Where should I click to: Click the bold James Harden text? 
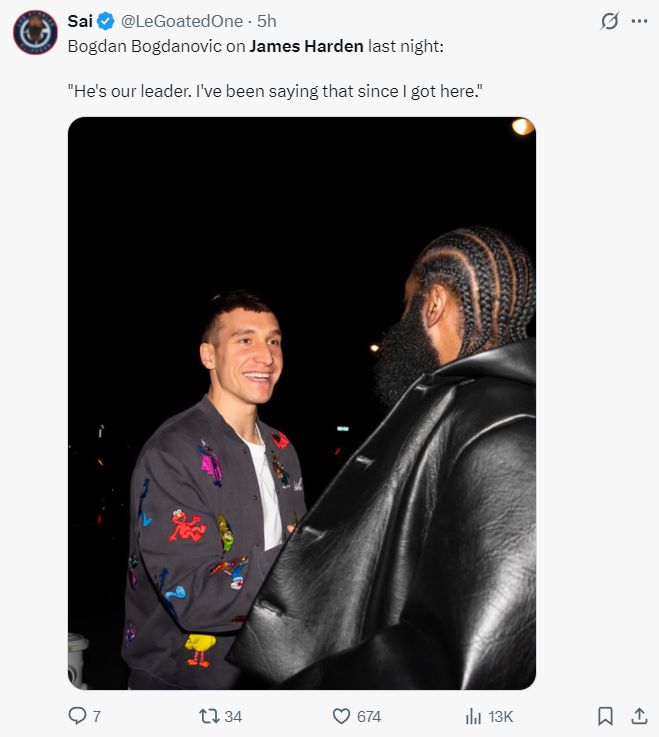coord(306,46)
